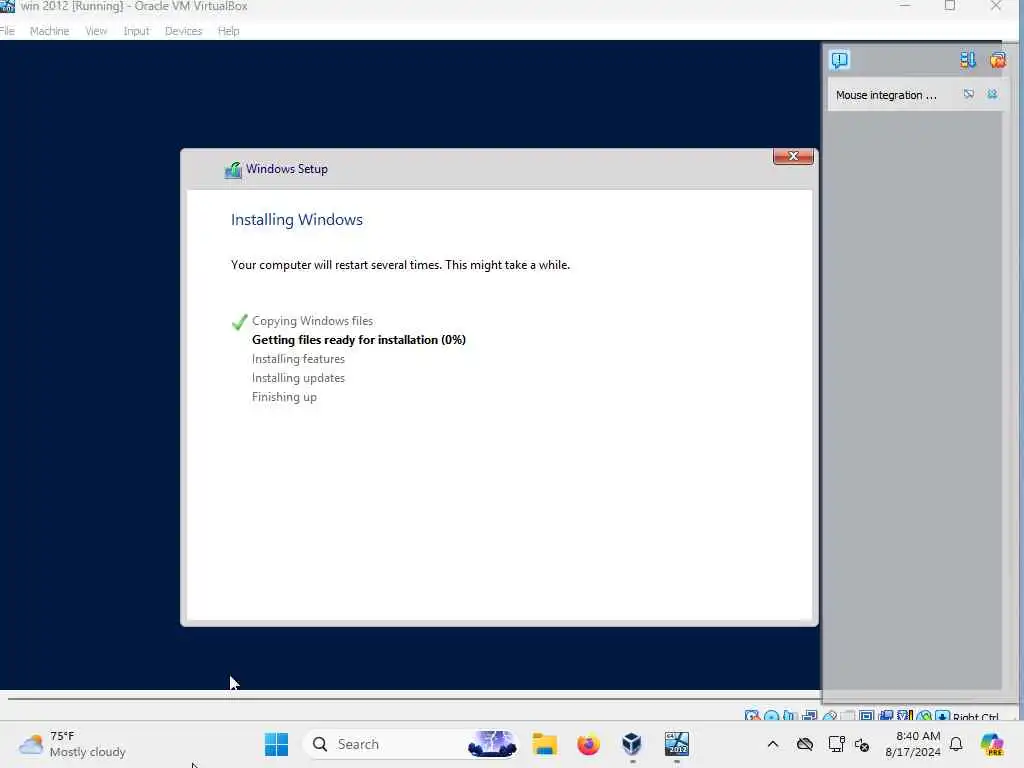The width and height of the screenshot is (1024, 768).
Task: Open the View menu
Action: pos(96,31)
